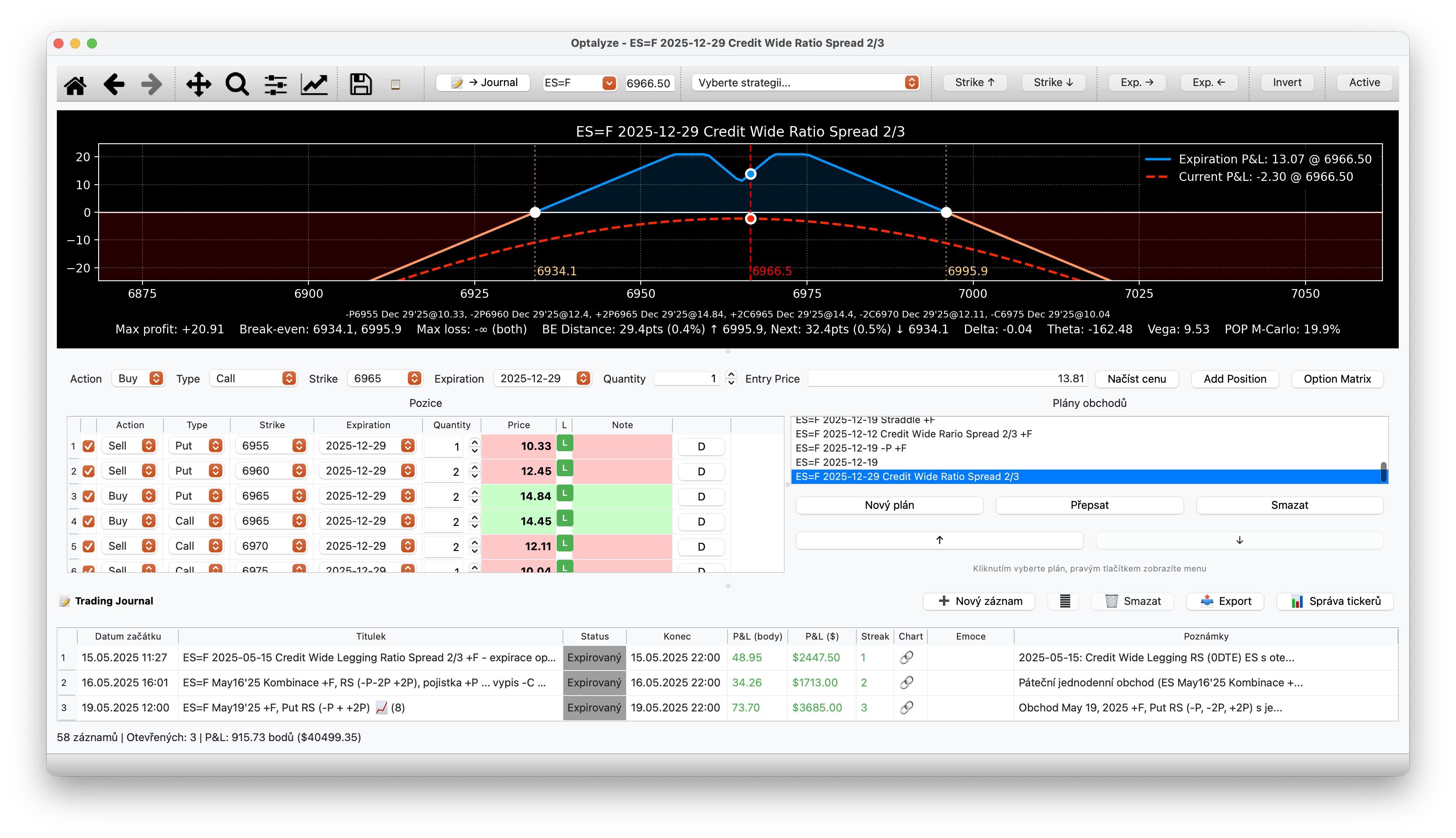Toggle checkbox for row 3 Buy Put 6965

(x=89, y=496)
